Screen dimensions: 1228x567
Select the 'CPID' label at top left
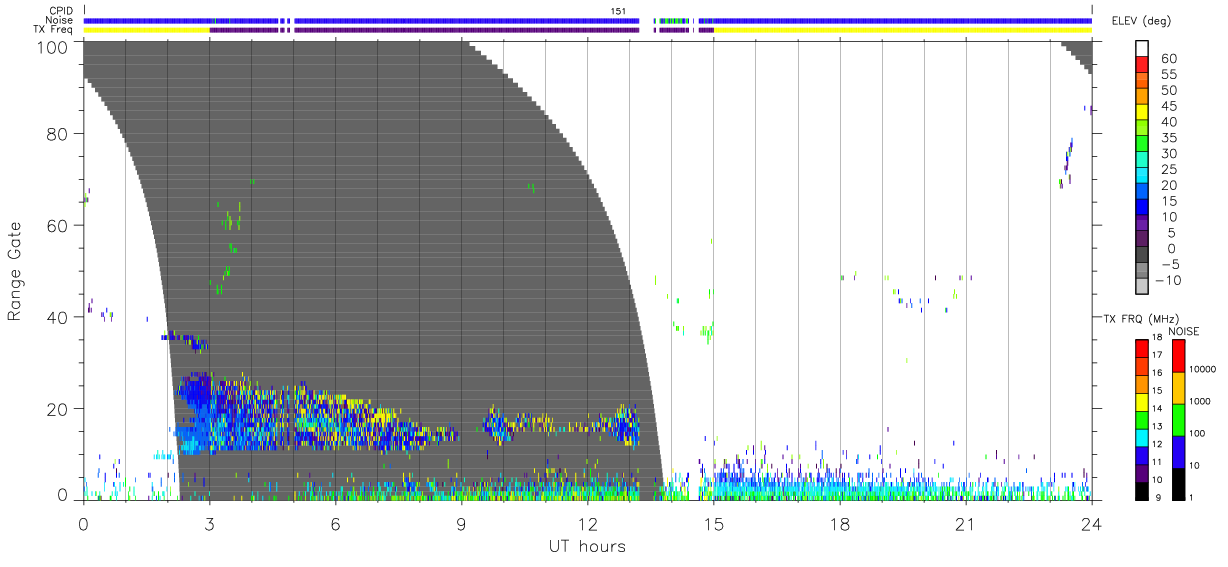(60, 11)
